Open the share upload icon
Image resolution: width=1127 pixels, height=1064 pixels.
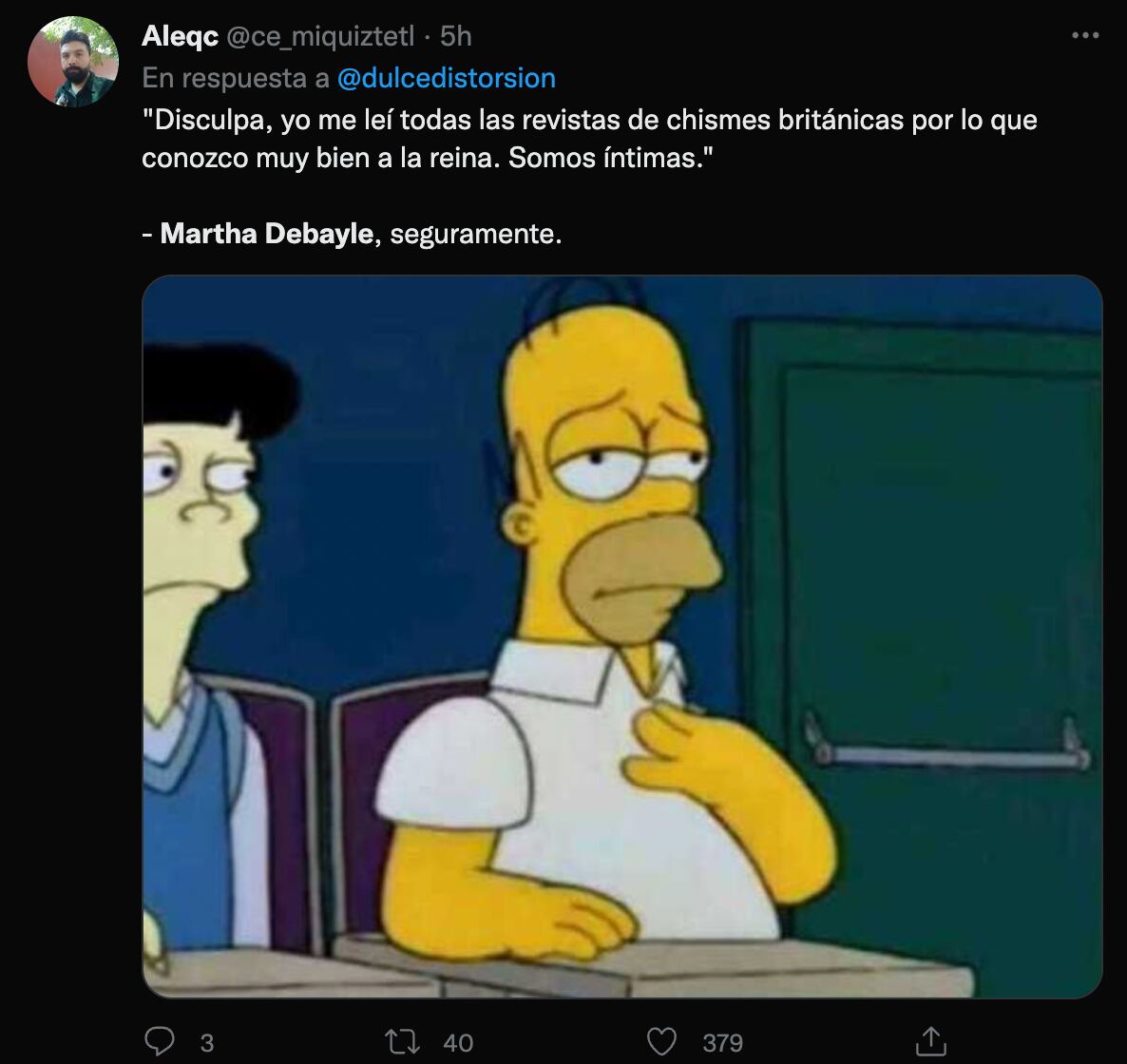[x=931, y=1041]
